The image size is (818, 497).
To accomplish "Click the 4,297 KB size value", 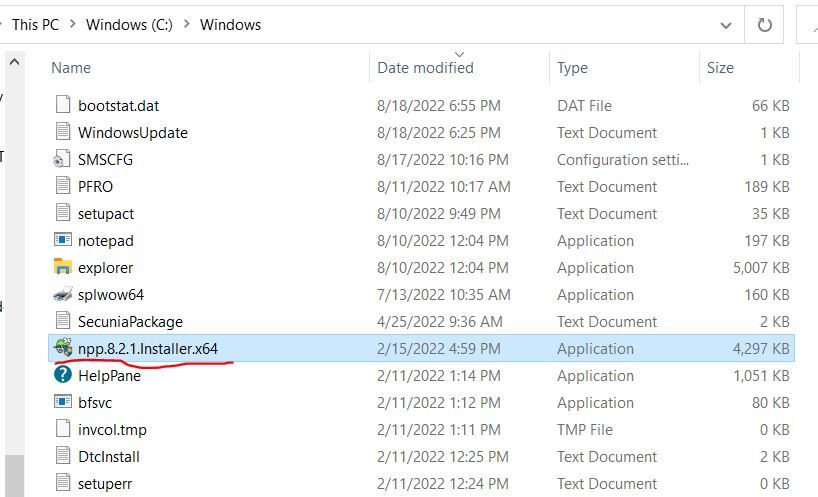I will tap(761, 348).
